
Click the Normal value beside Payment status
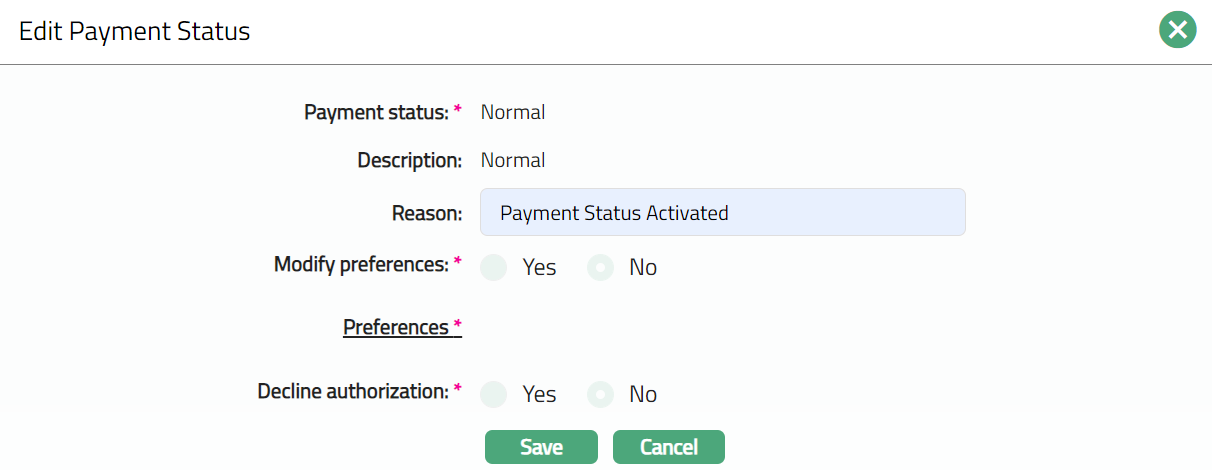[x=513, y=112]
